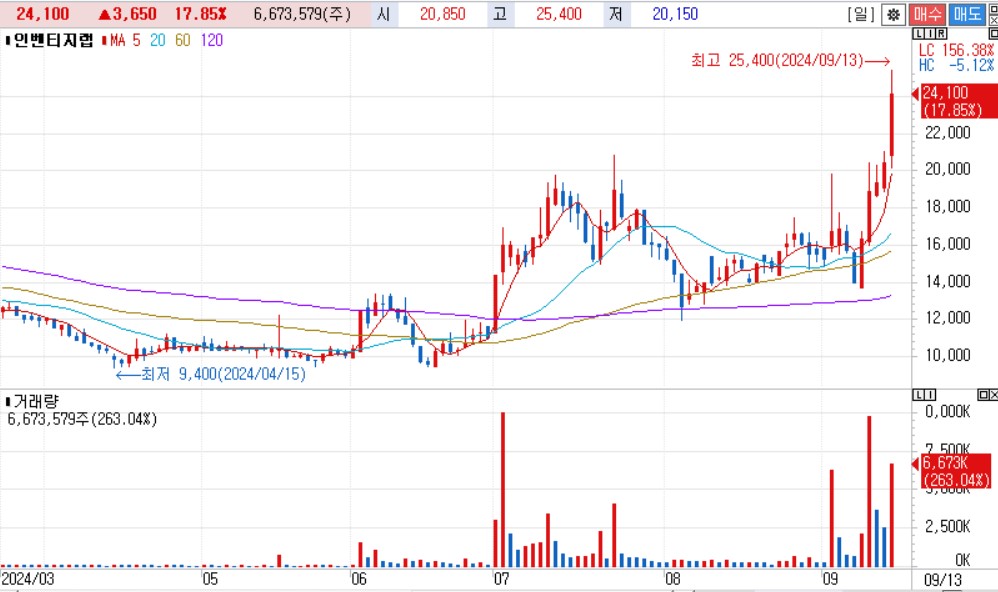Viewport: 998px width, 592px height.
Task: Click the 08 month axis label
Action: [x=673, y=579]
